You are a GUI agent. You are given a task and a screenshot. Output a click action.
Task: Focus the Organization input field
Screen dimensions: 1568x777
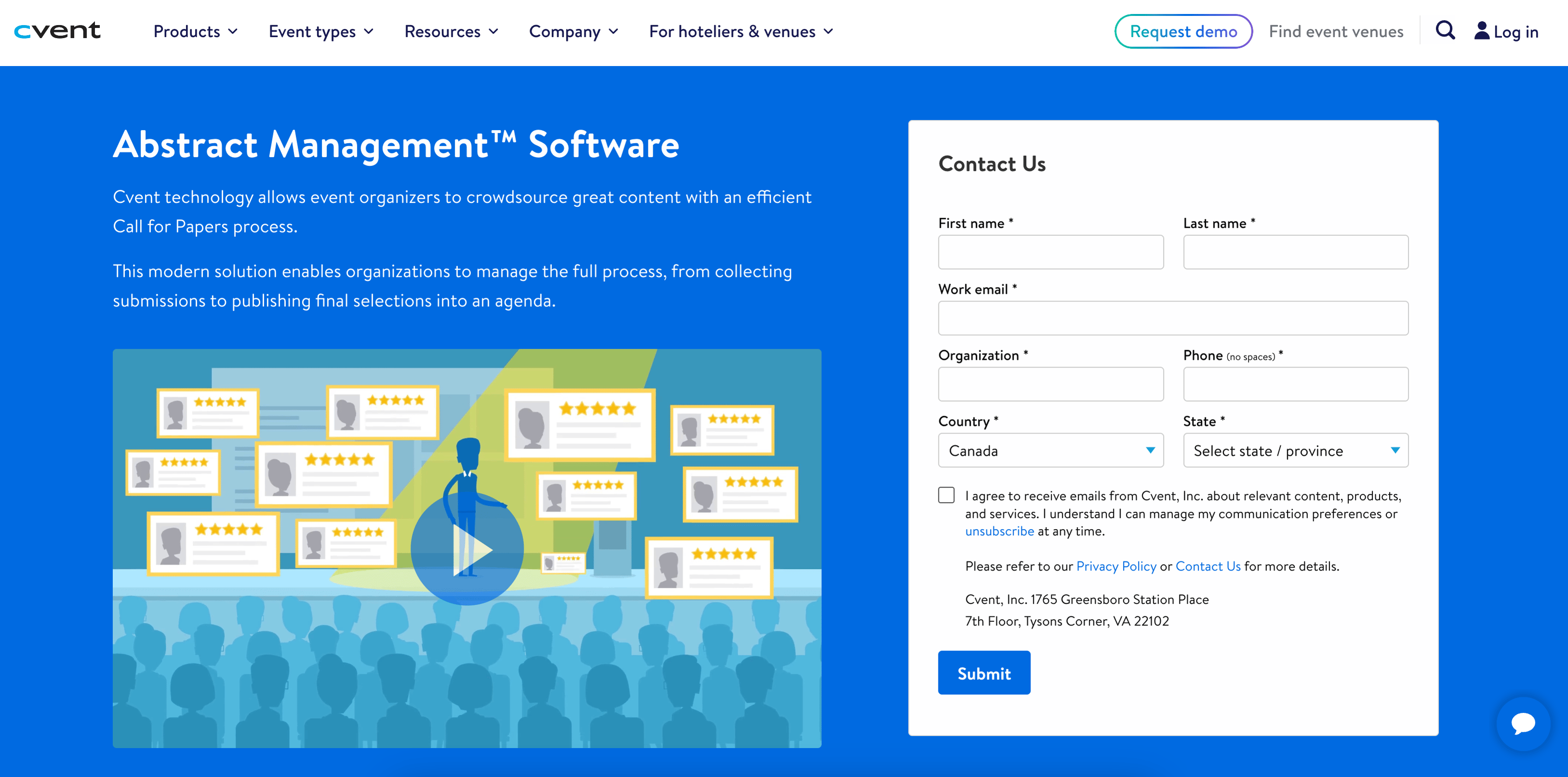pyautogui.click(x=1051, y=384)
